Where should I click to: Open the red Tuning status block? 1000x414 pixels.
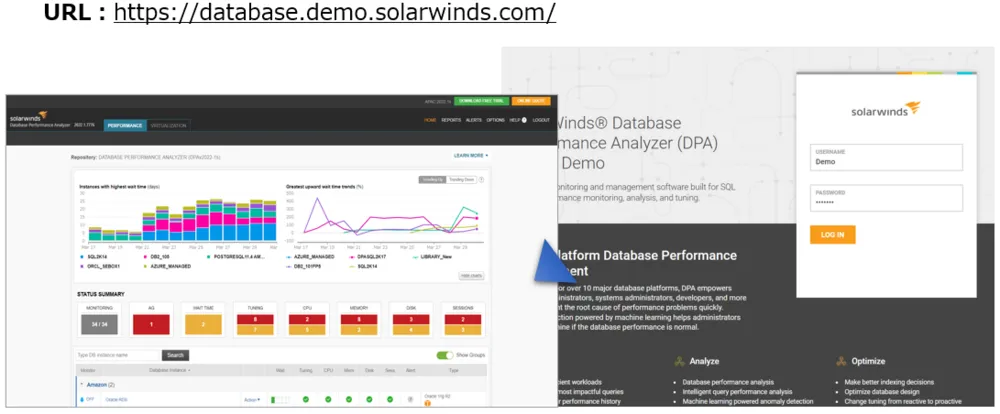coord(255,319)
